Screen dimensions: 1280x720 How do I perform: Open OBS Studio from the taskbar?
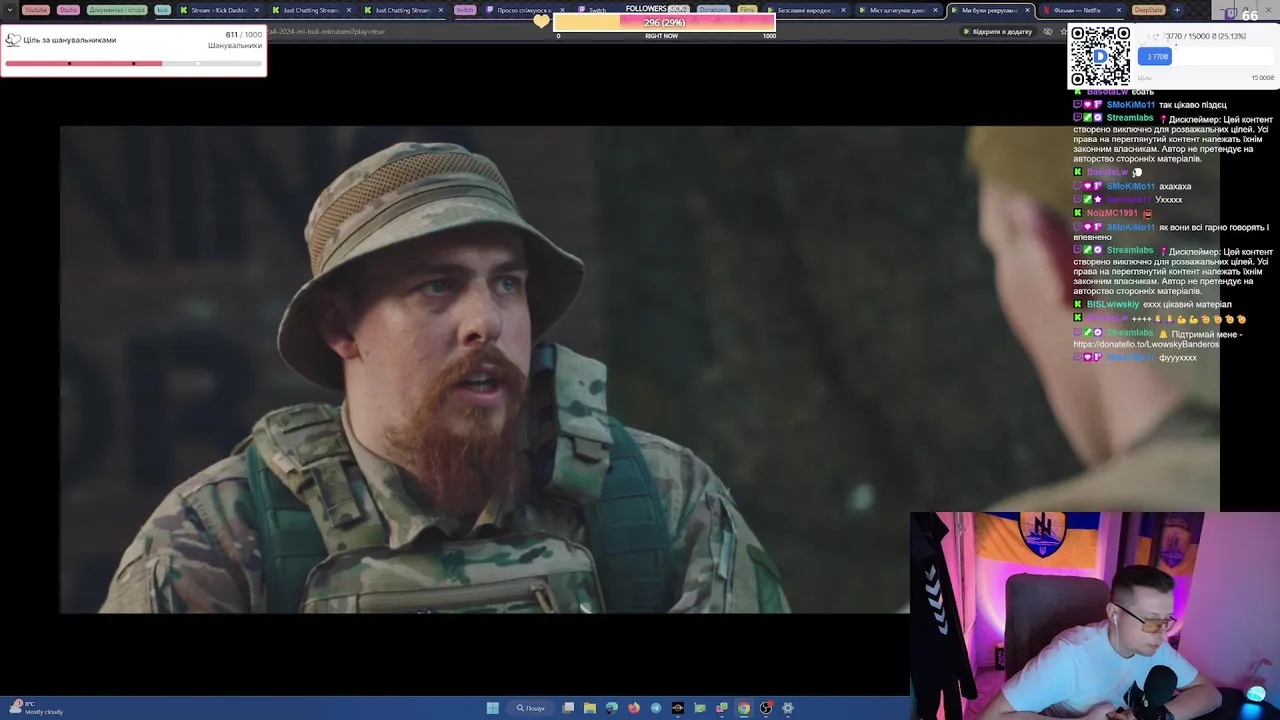(766, 708)
